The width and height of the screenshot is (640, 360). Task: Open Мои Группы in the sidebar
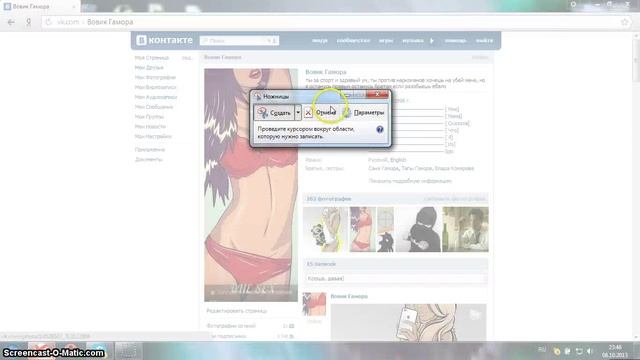pos(149,117)
